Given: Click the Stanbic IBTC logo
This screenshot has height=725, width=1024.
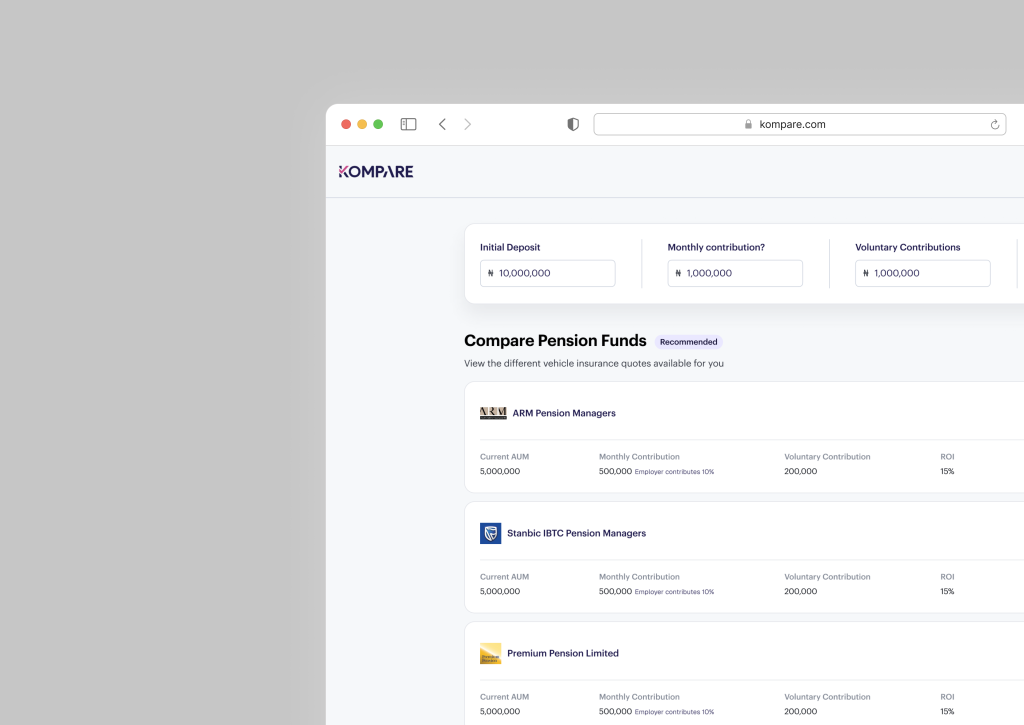Looking at the screenshot, I should 490,533.
